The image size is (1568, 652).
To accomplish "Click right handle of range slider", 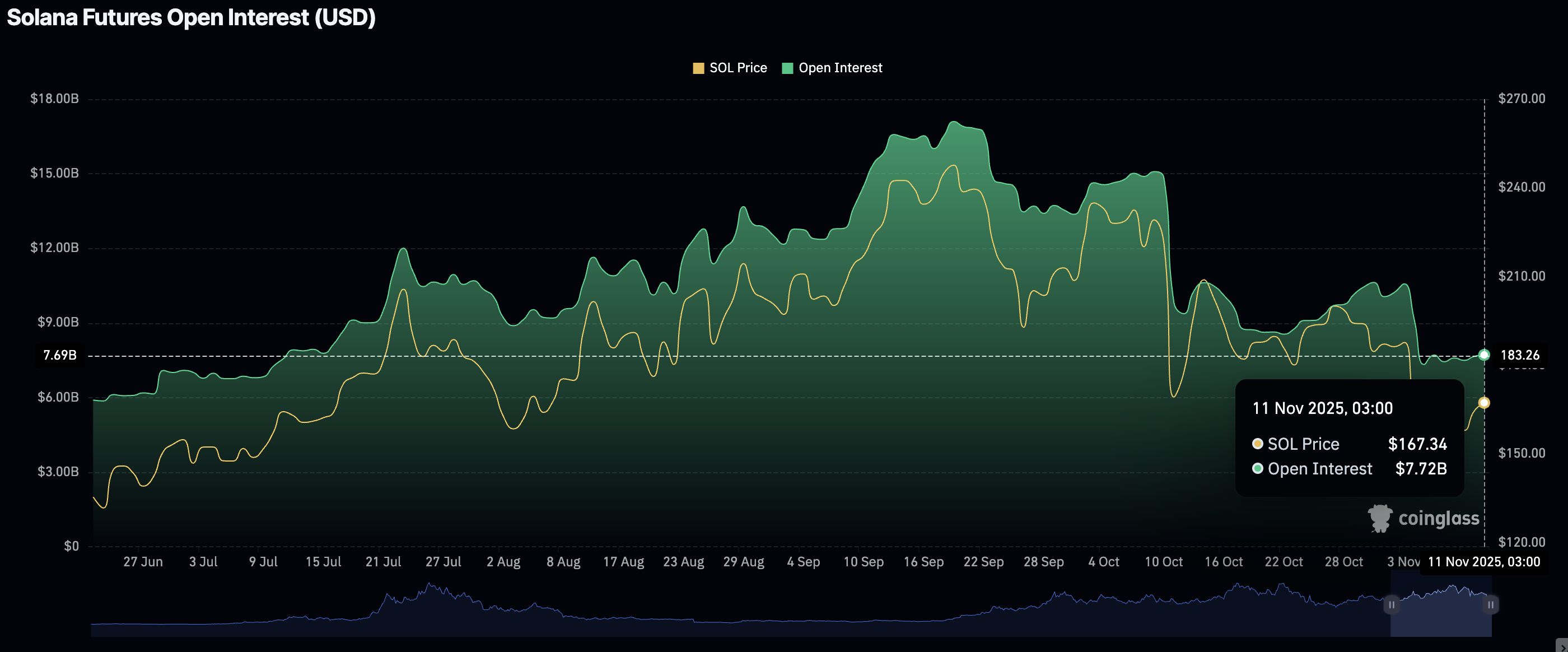I will tap(1491, 605).
